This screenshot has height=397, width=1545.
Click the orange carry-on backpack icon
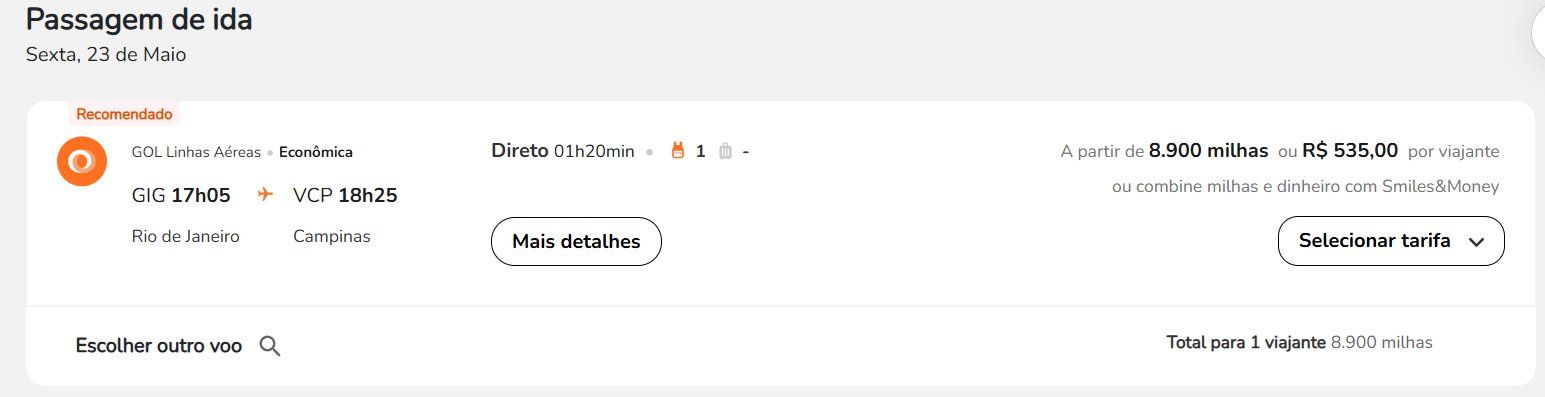pyautogui.click(x=677, y=151)
